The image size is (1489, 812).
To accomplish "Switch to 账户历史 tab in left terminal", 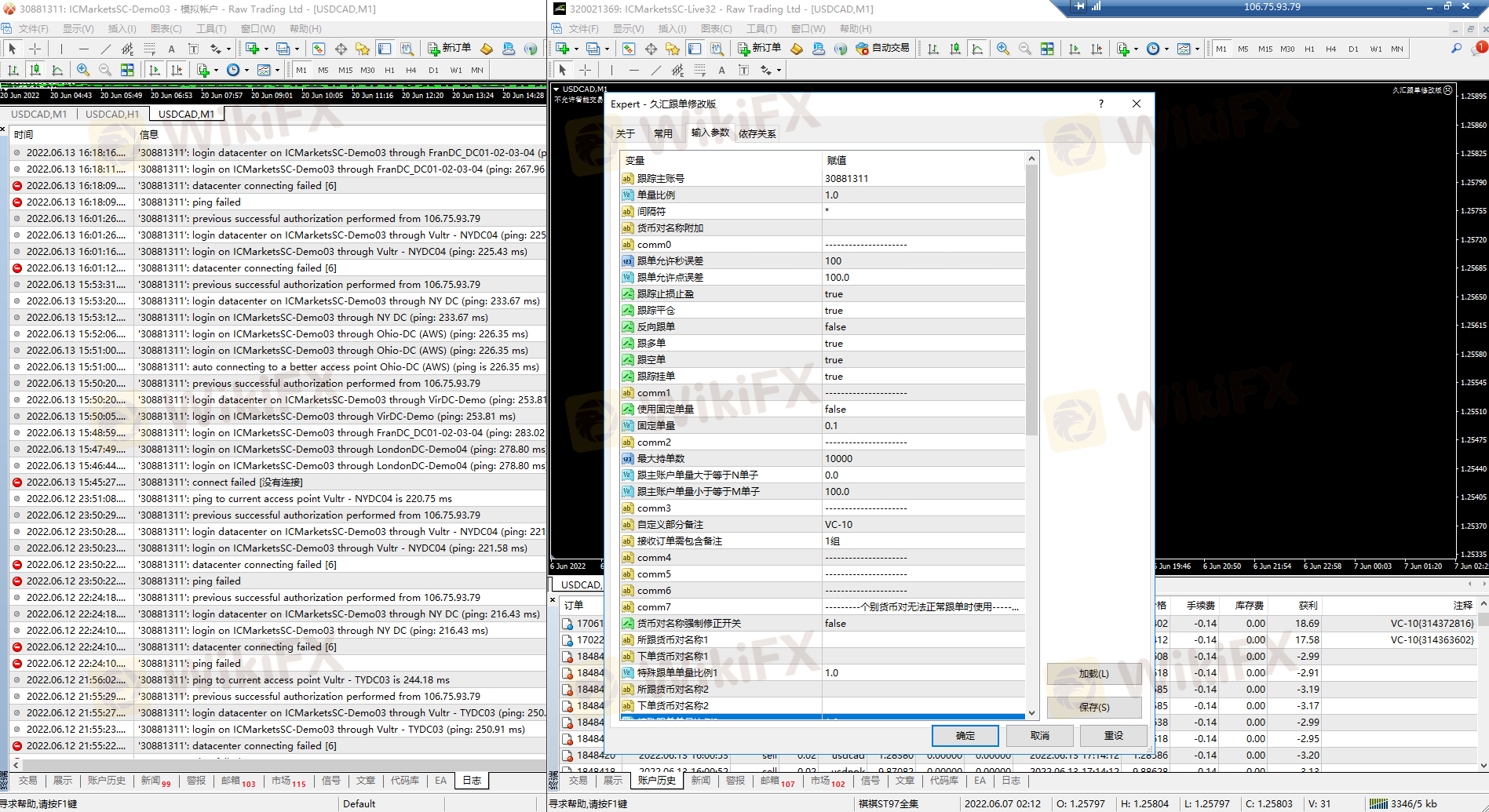I will click(x=106, y=780).
